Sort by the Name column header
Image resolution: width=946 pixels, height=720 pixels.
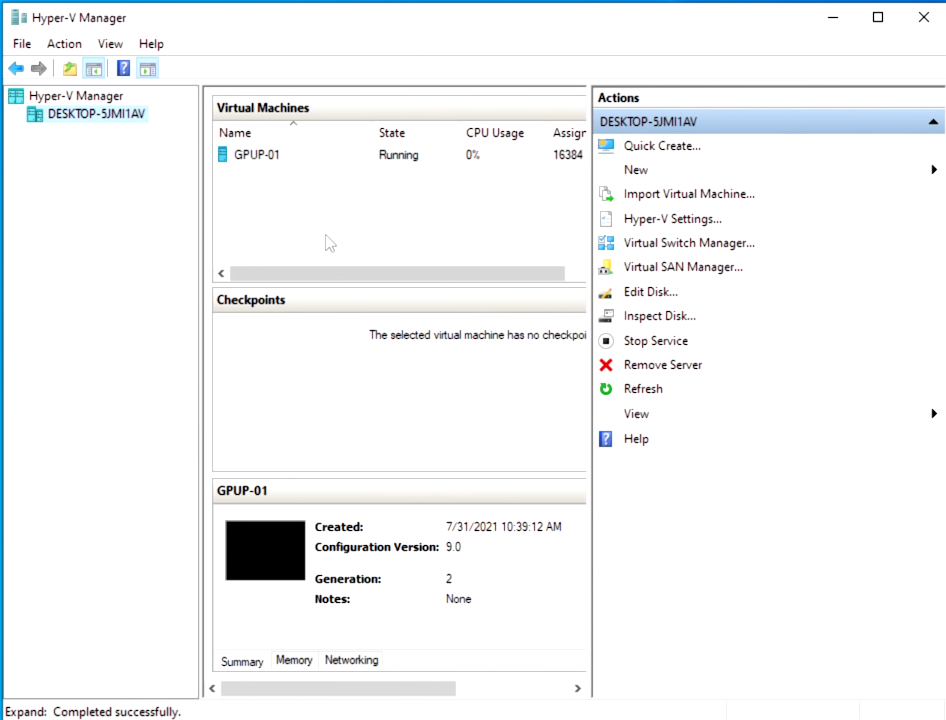tap(235, 133)
